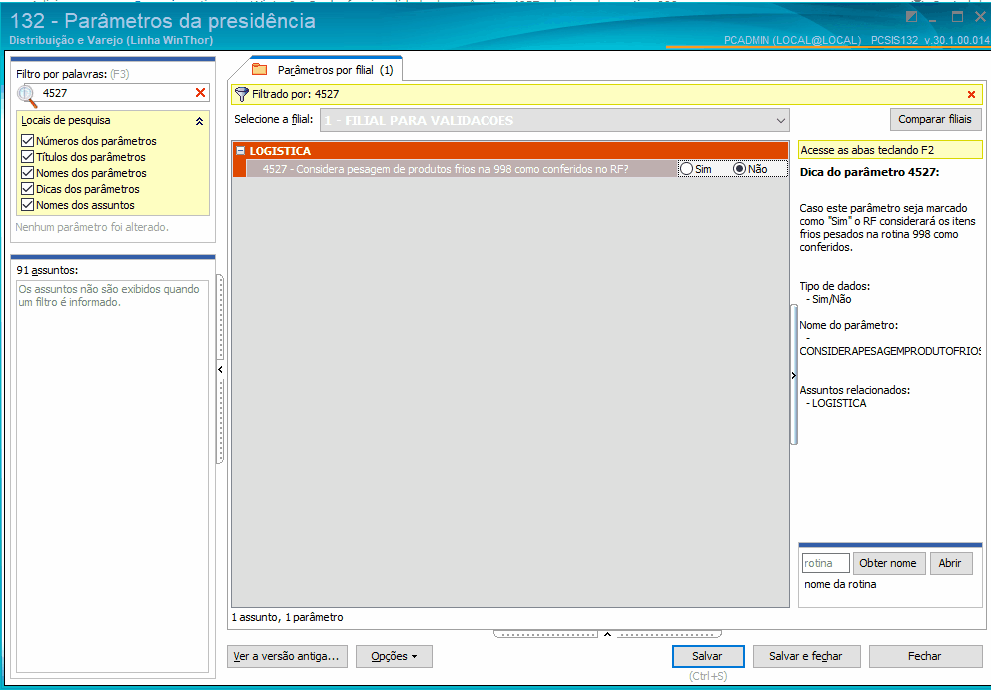Click Salvar e fechar button
This screenshot has height=690, width=991.
(x=806, y=657)
